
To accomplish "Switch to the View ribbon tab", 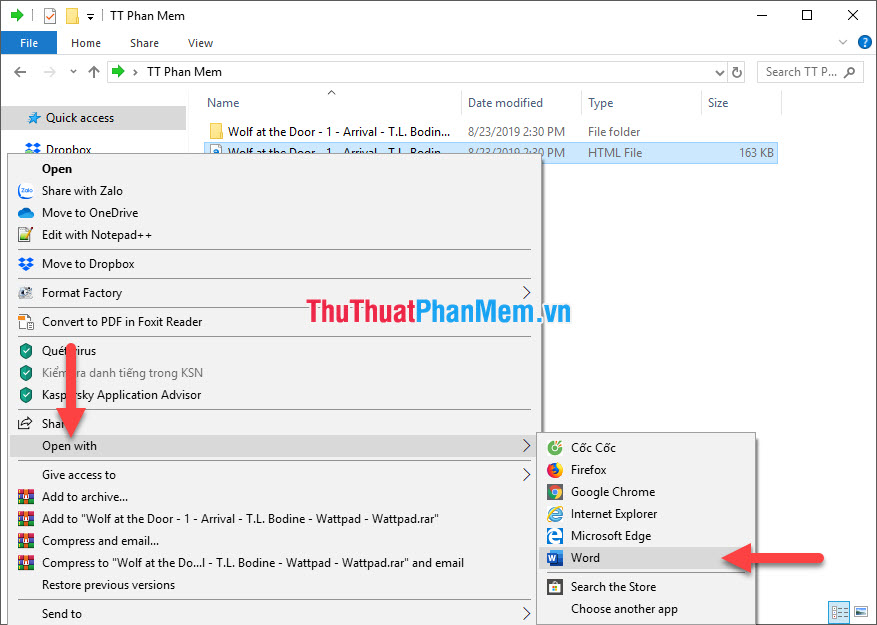I will (x=200, y=43).
